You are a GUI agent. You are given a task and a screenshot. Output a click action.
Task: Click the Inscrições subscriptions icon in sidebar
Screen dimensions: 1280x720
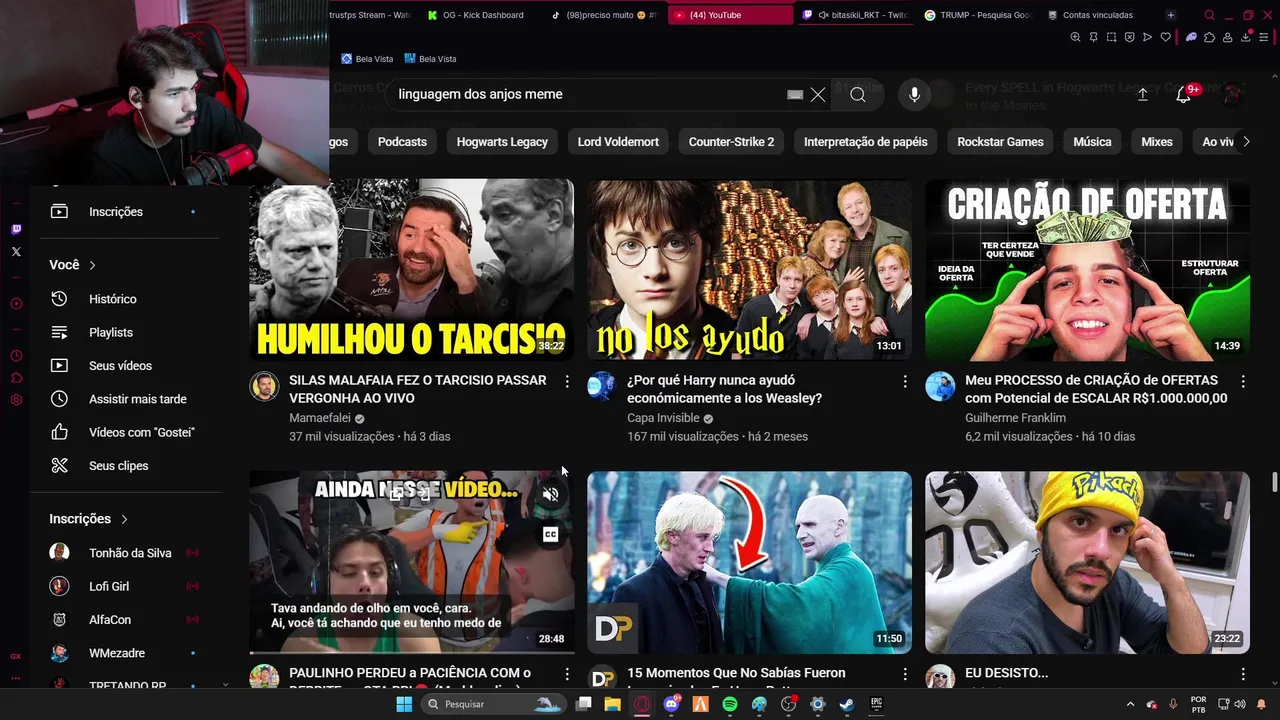point(59,212)
